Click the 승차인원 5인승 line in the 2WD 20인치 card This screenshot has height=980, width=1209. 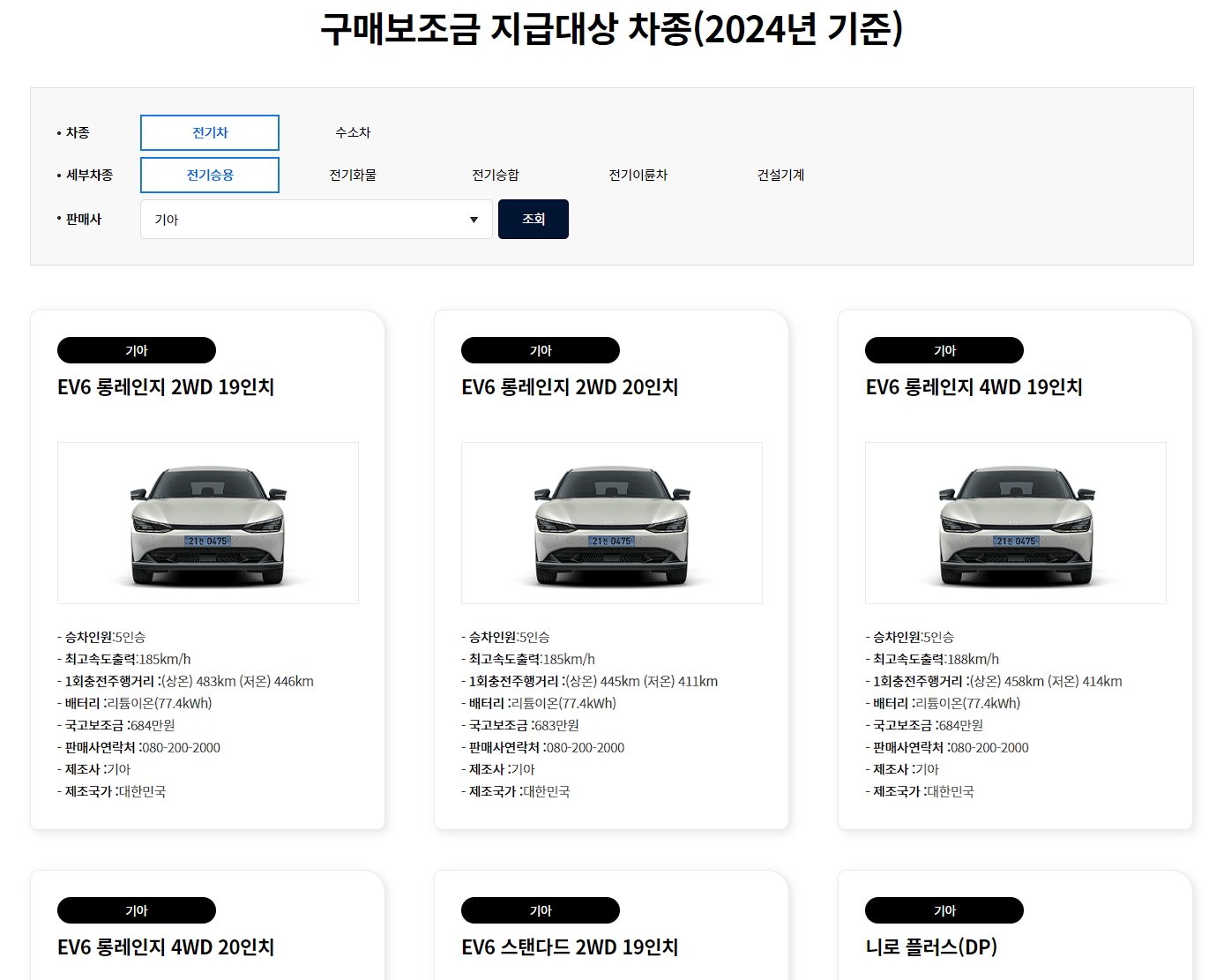pos(506,637)
